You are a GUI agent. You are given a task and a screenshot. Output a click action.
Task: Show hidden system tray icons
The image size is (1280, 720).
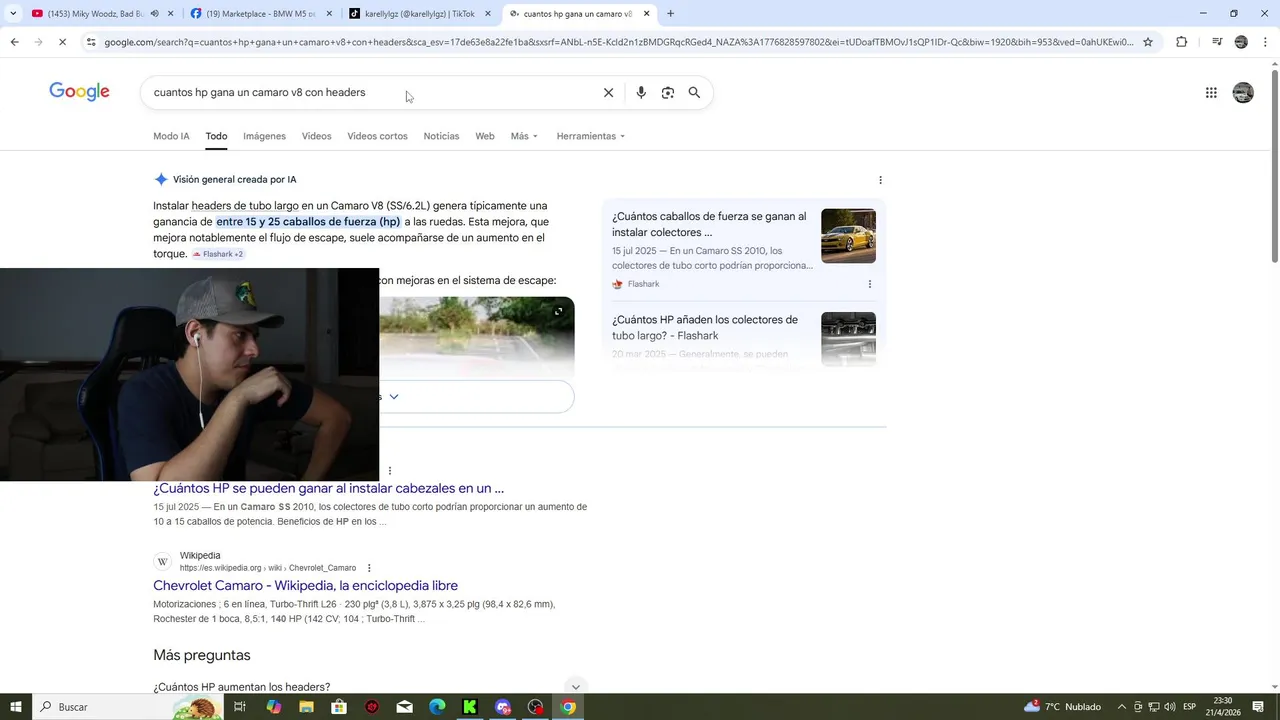[1121, 707]
